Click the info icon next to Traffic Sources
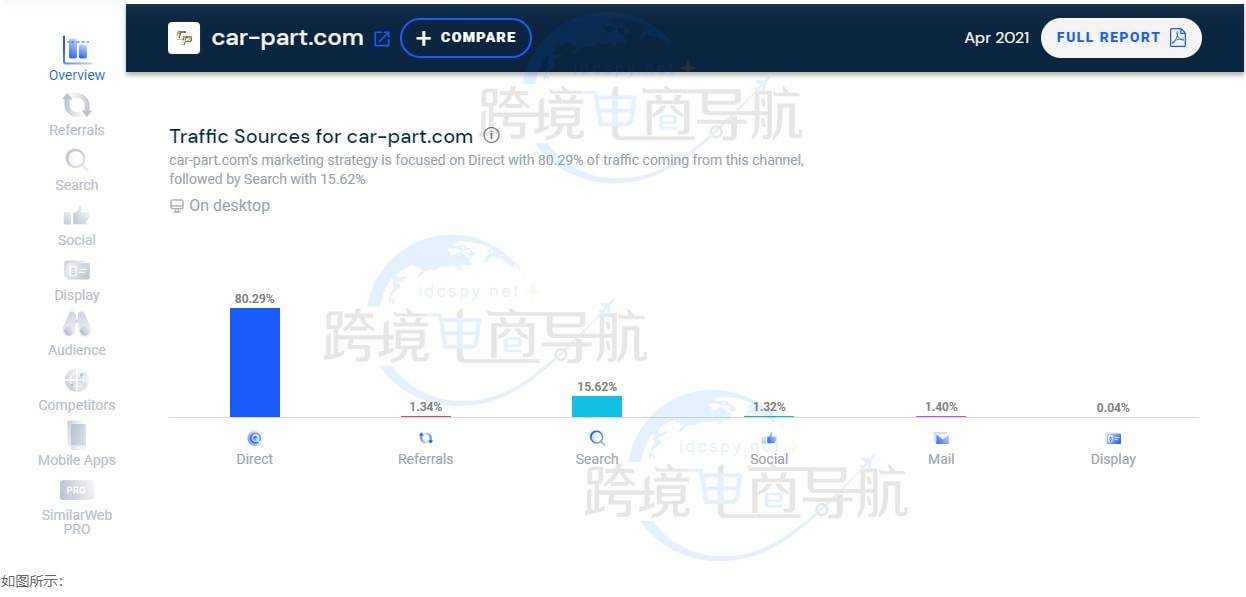Viewport: 1246px width, 597px height. [491, 136]
